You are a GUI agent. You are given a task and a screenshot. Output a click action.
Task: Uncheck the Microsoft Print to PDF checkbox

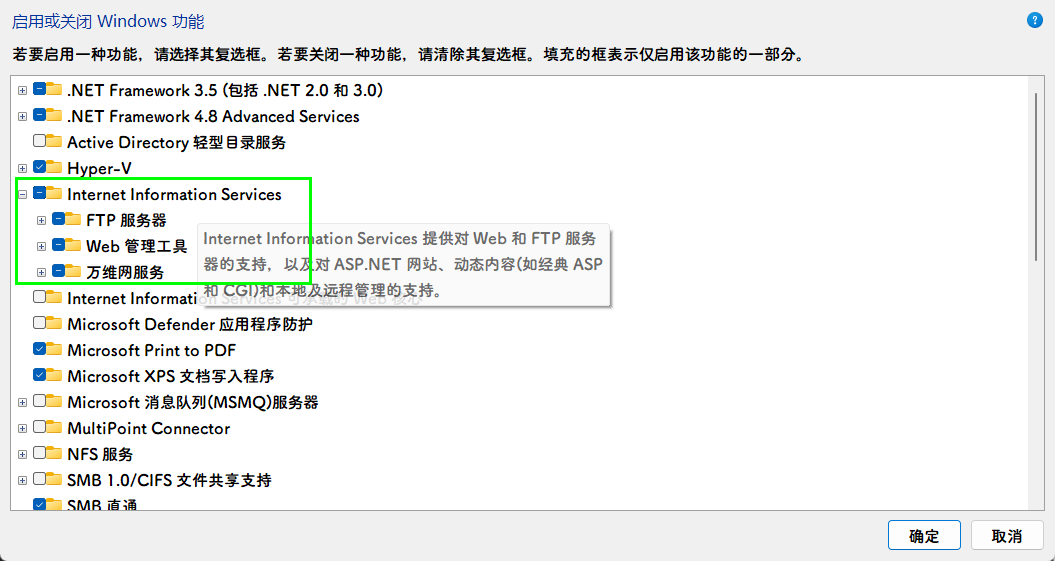[39, 350]
